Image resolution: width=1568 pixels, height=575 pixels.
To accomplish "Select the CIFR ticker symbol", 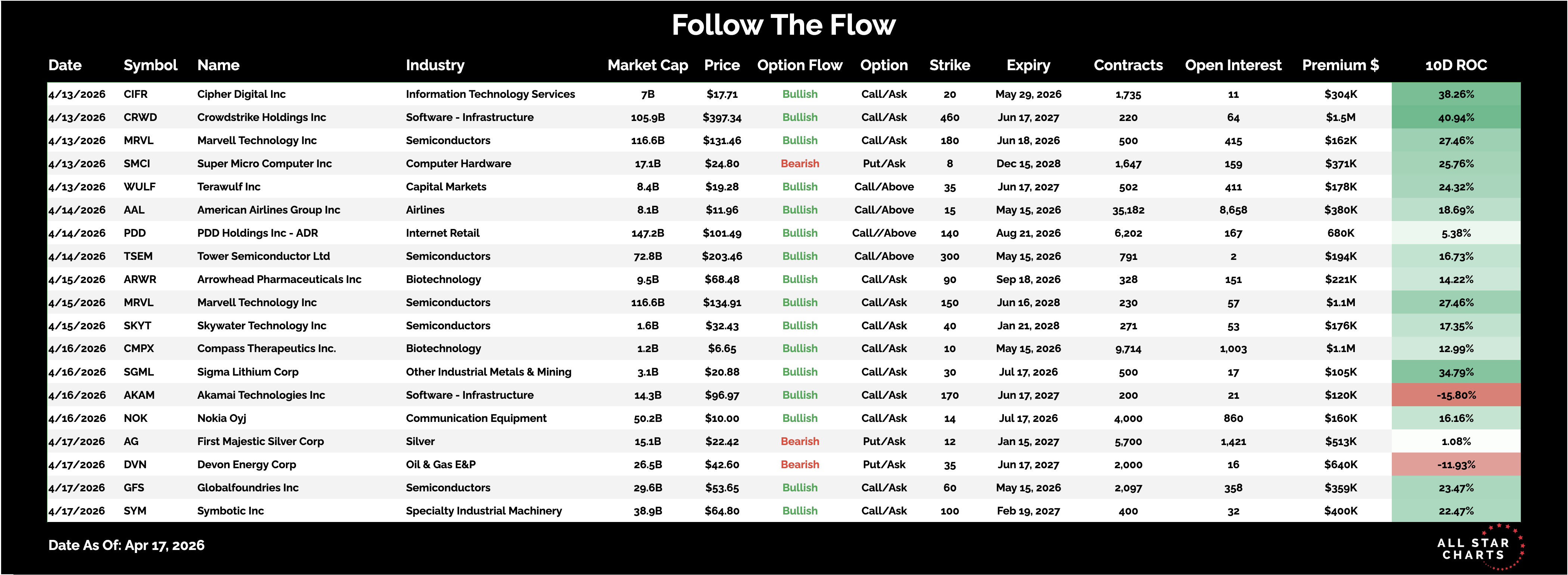I will pos(136,94).
